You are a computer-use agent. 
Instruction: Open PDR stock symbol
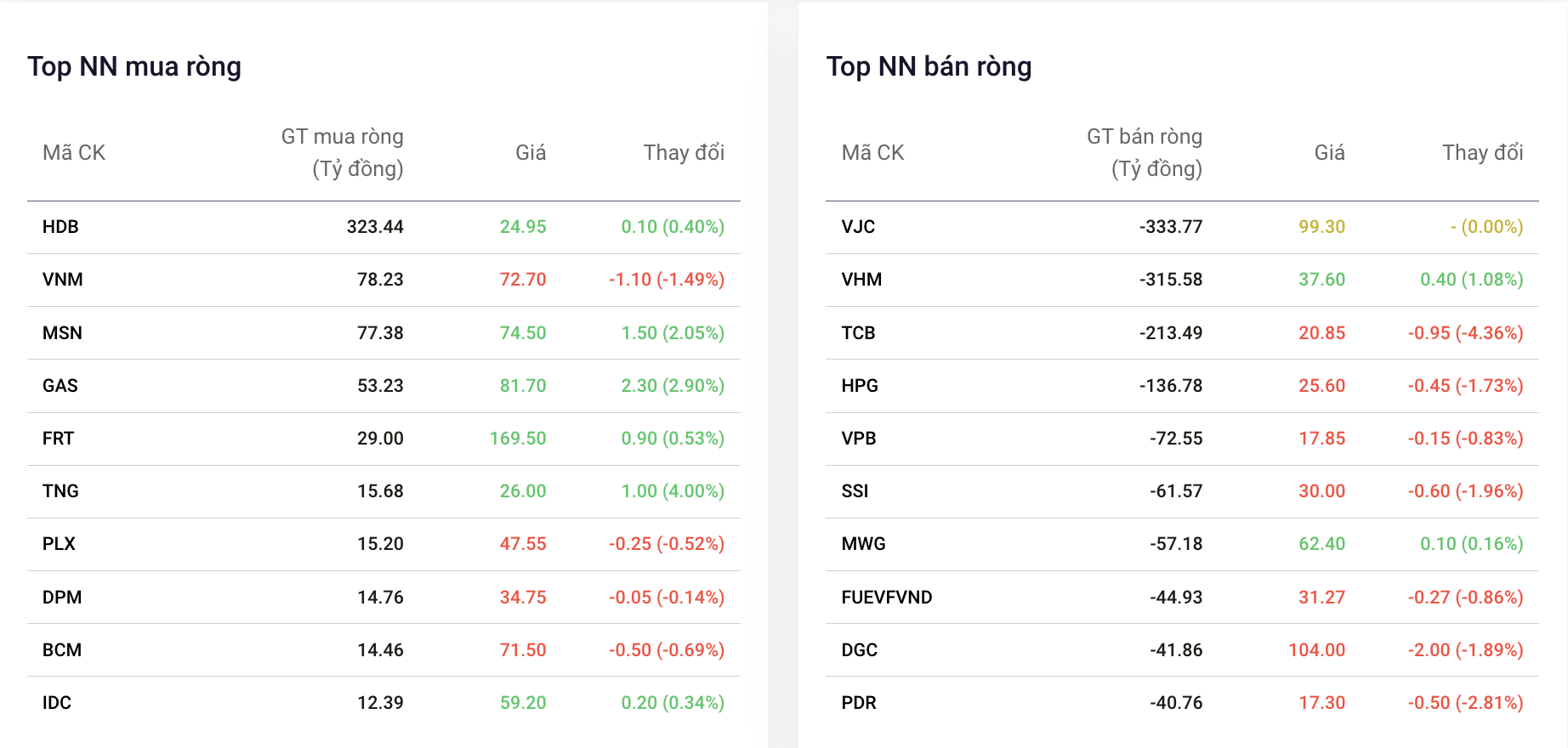(x=859, y=703)
